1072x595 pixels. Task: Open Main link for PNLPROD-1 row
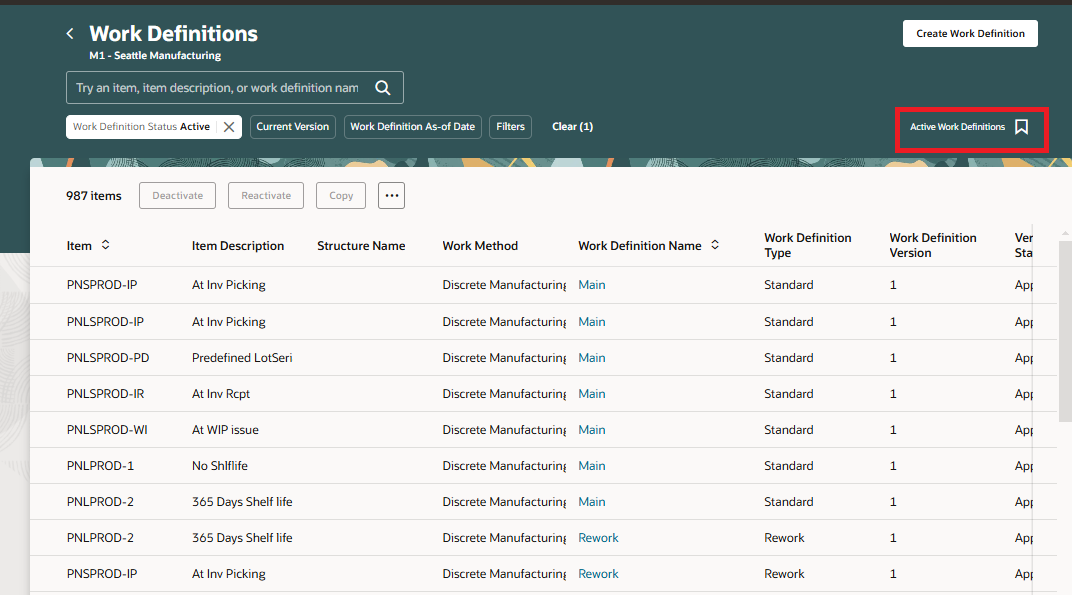pos(591,466)
